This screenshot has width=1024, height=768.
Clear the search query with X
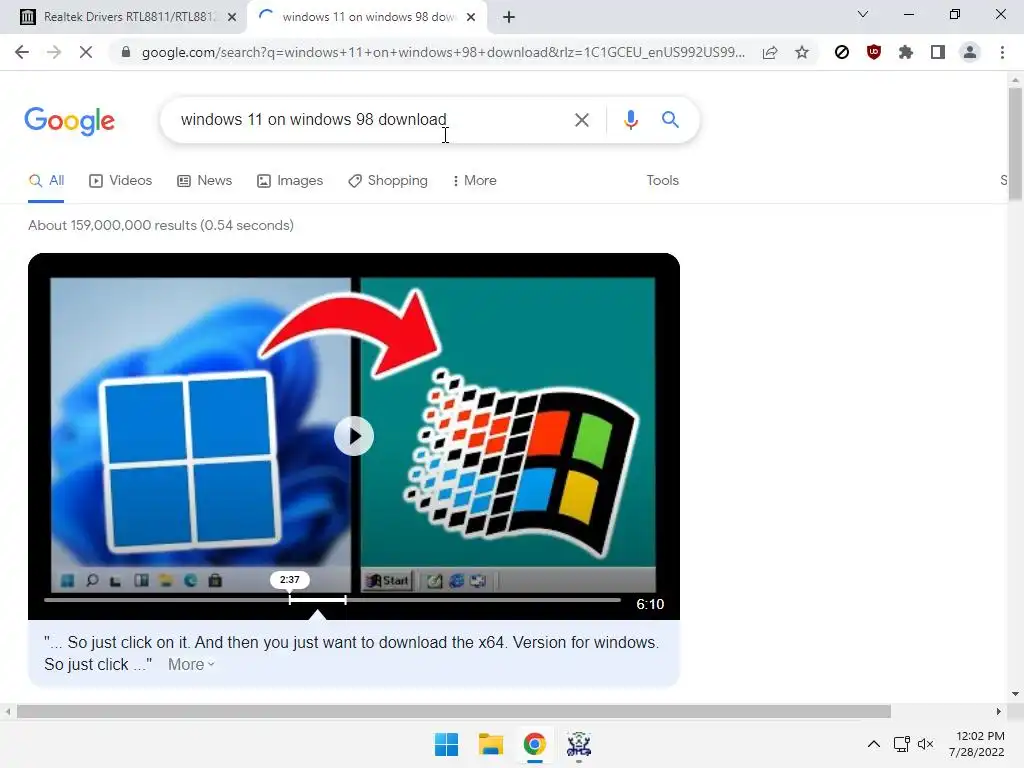point(581,120)
